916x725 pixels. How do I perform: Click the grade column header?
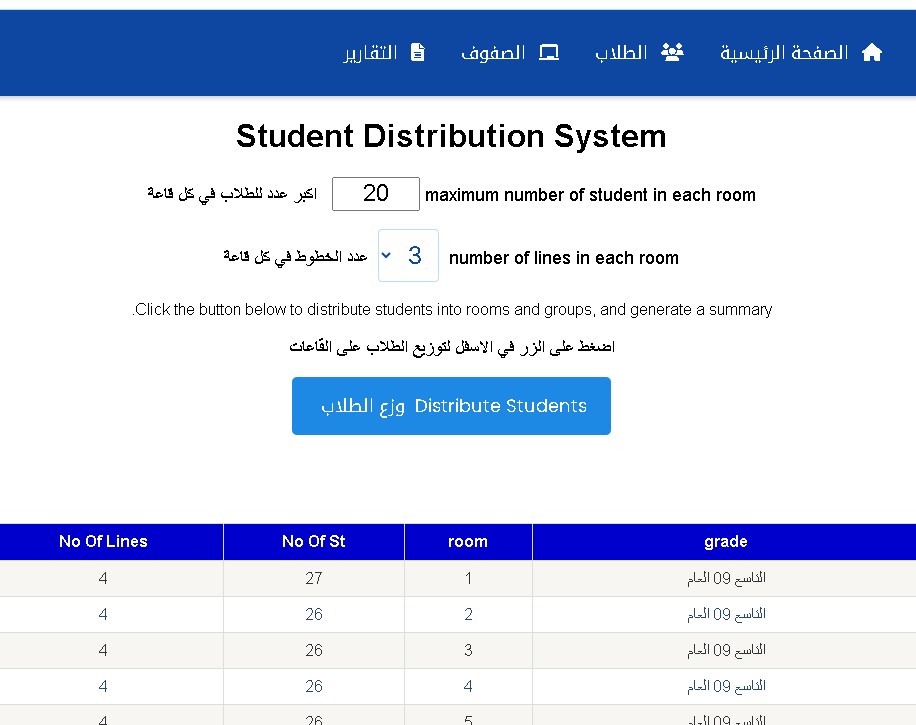pyautogui.click(x=725, y=542)
